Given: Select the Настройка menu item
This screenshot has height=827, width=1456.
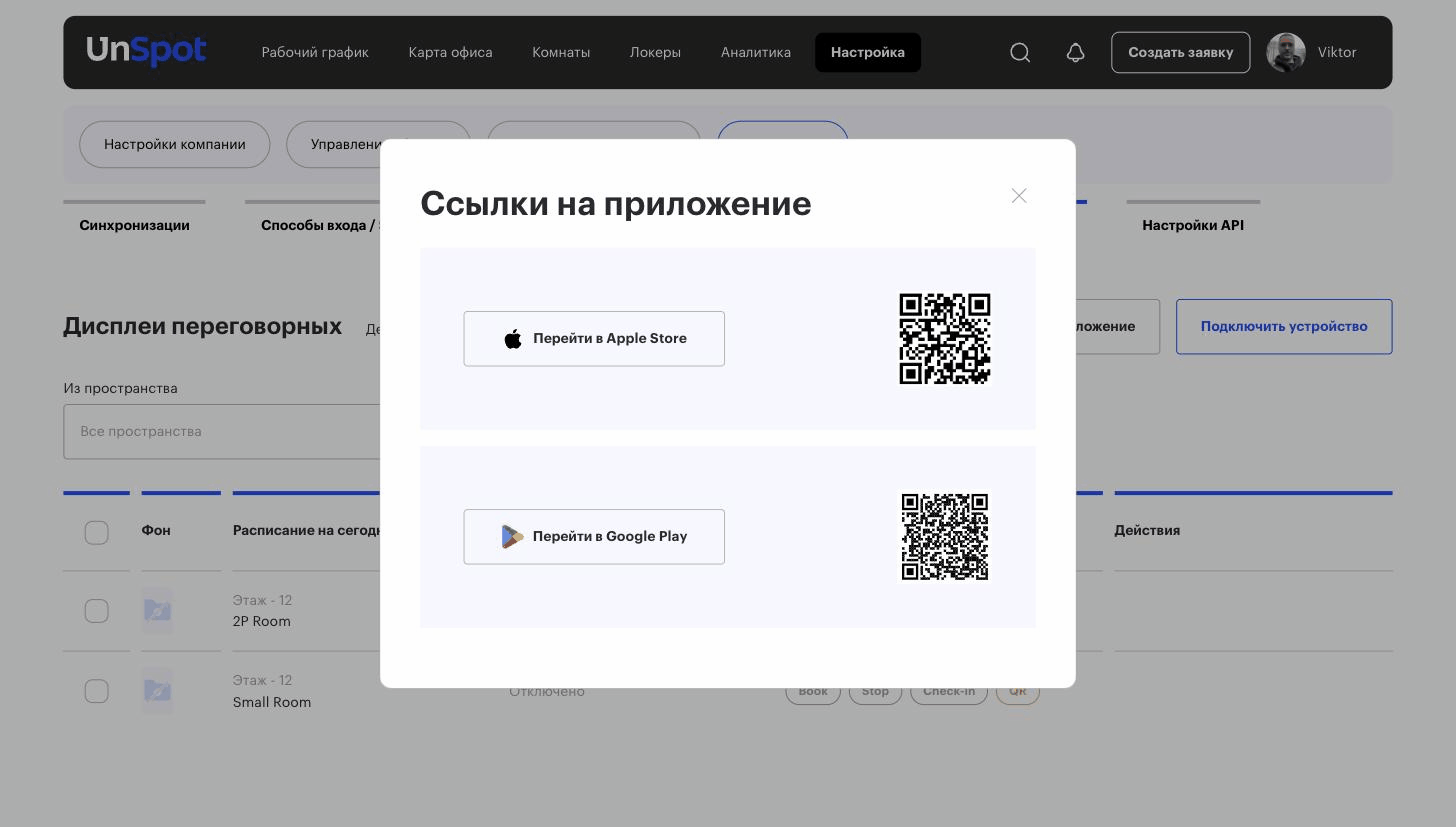Looking at the screenshot, I should point(868,52).
